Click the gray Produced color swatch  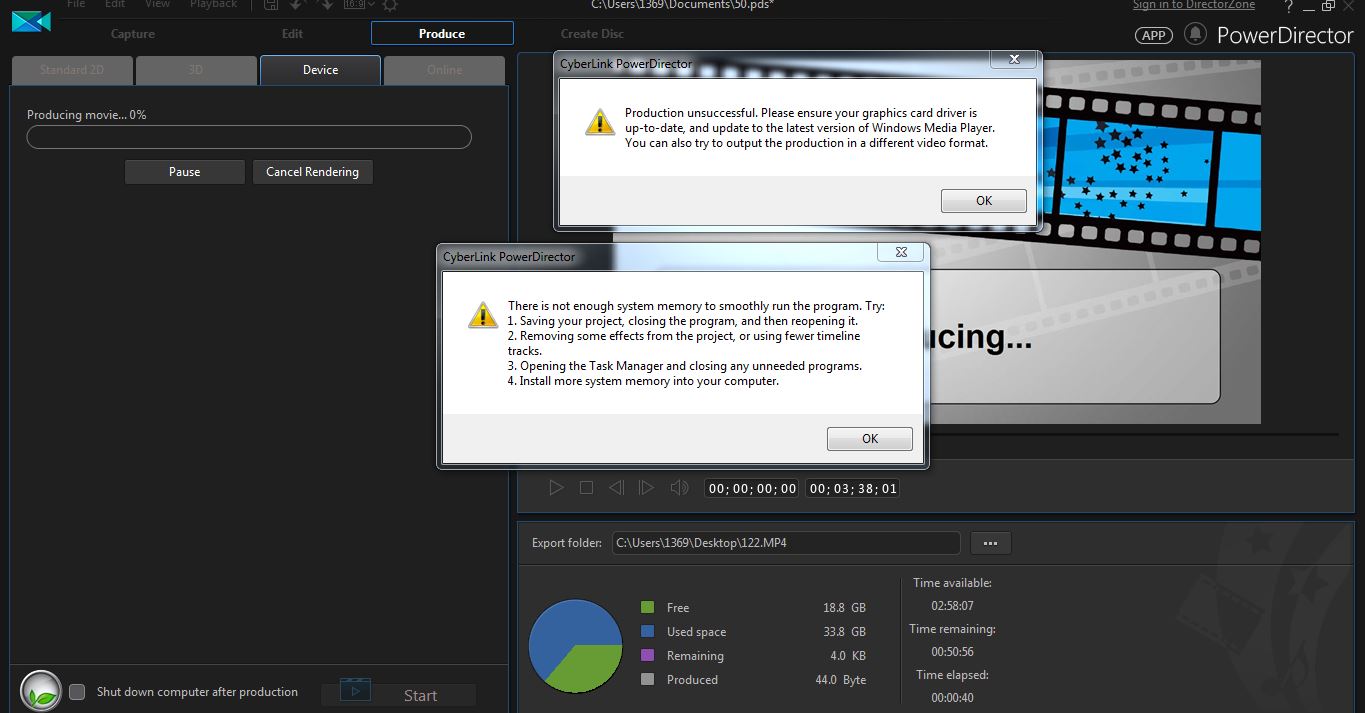[x=647, y=679]
